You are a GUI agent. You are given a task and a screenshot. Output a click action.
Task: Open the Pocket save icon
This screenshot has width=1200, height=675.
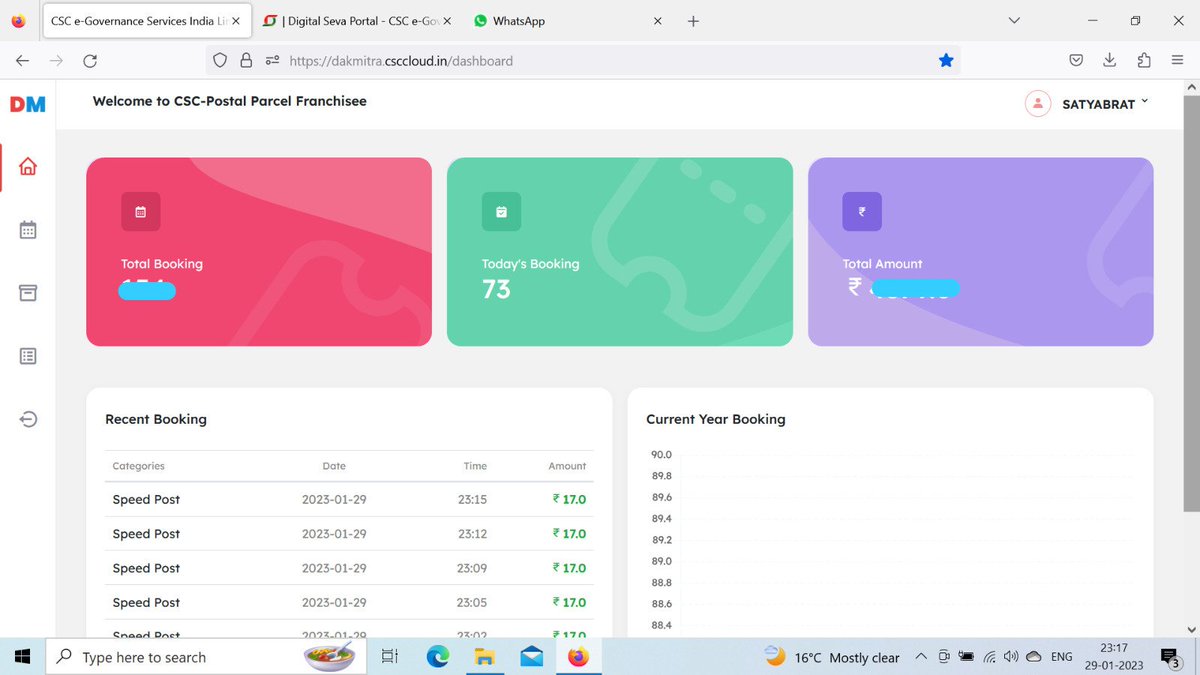click(x=1076, y=61)
